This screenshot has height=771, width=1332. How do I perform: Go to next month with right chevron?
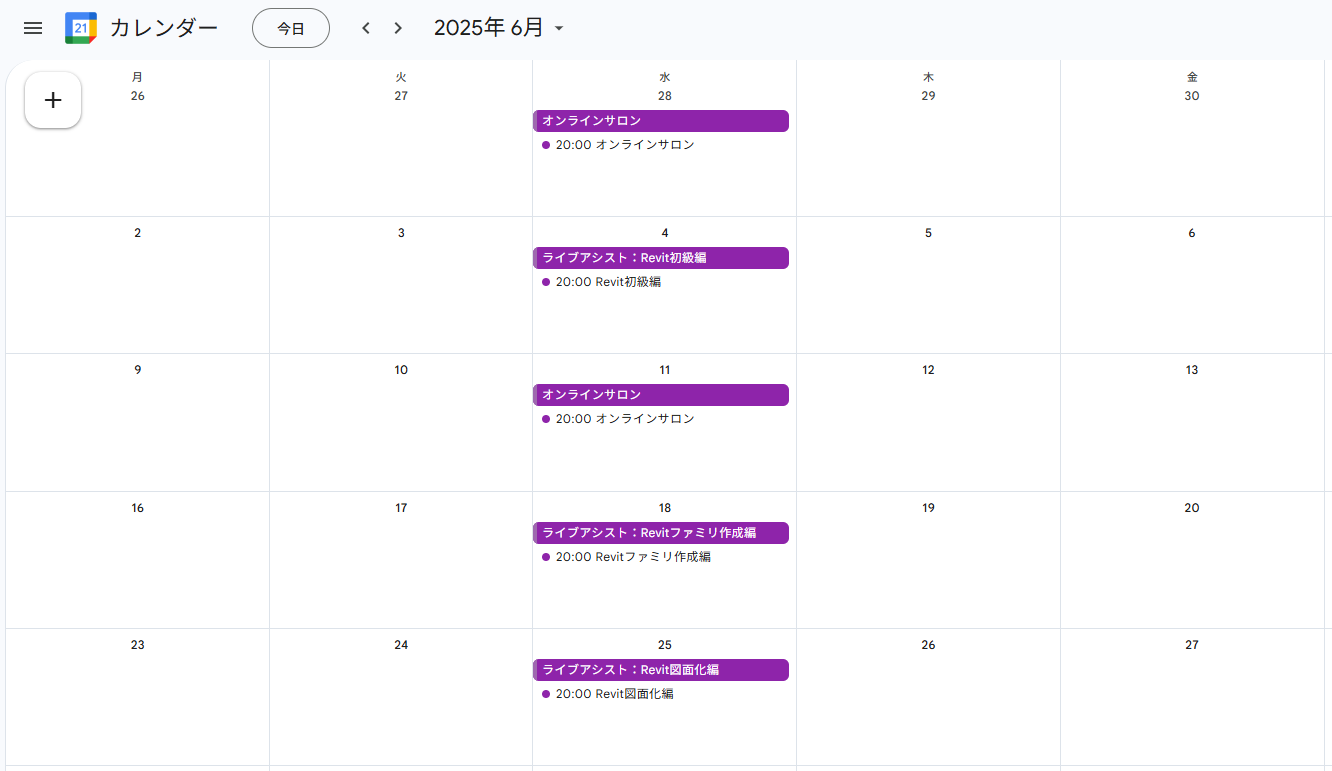pos(398,28)
